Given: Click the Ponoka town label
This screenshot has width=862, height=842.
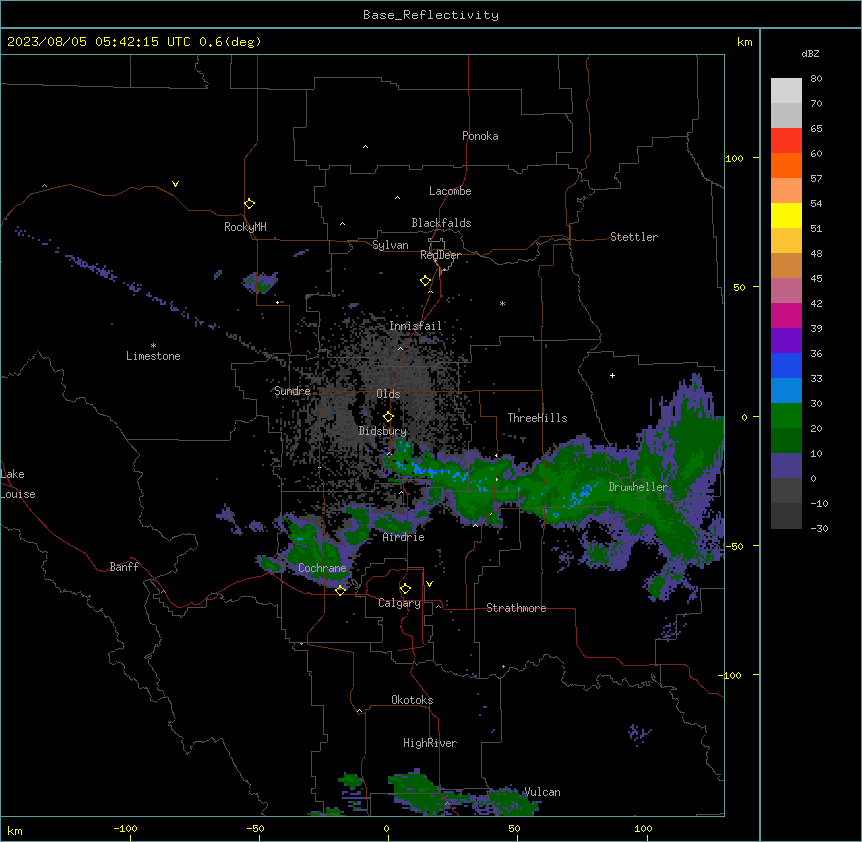Looking at the screenshot, I should tap(480, 136).
